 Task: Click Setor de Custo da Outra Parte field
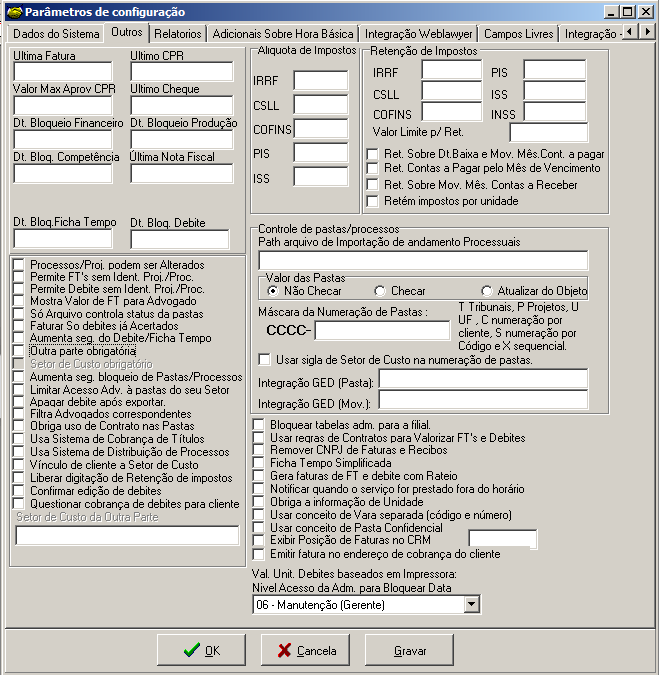coord(127,536)
